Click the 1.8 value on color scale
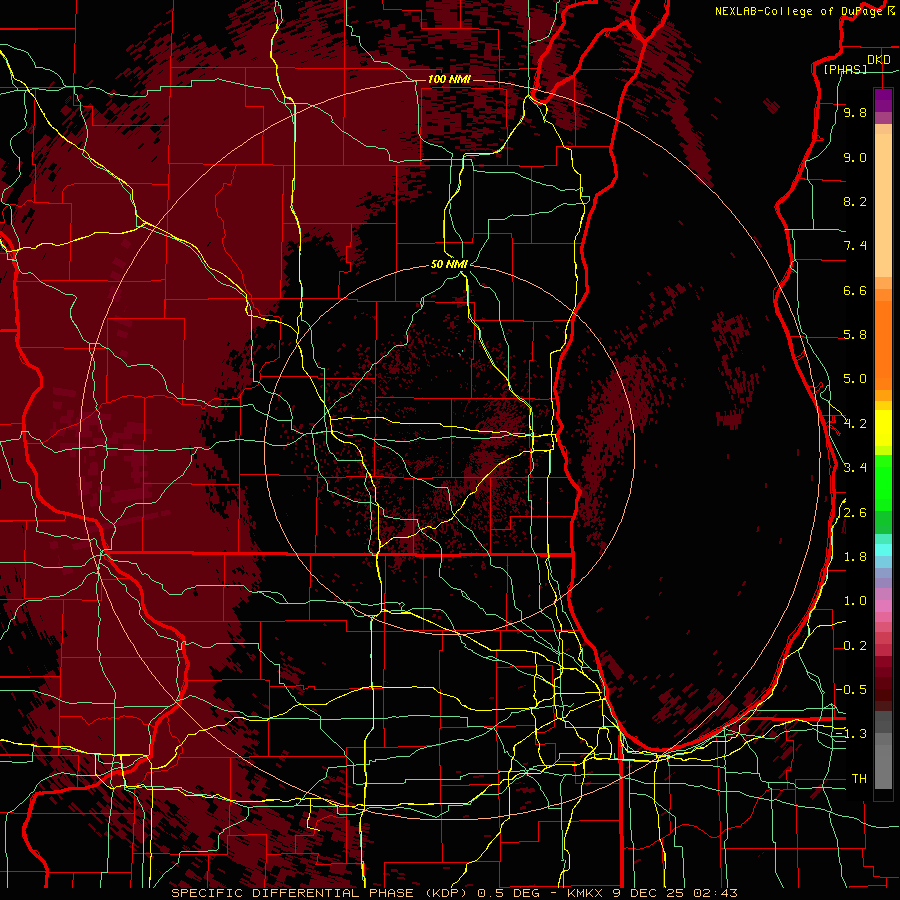The width and height of the screenshot is (900, 900). [x=855, y=557]
